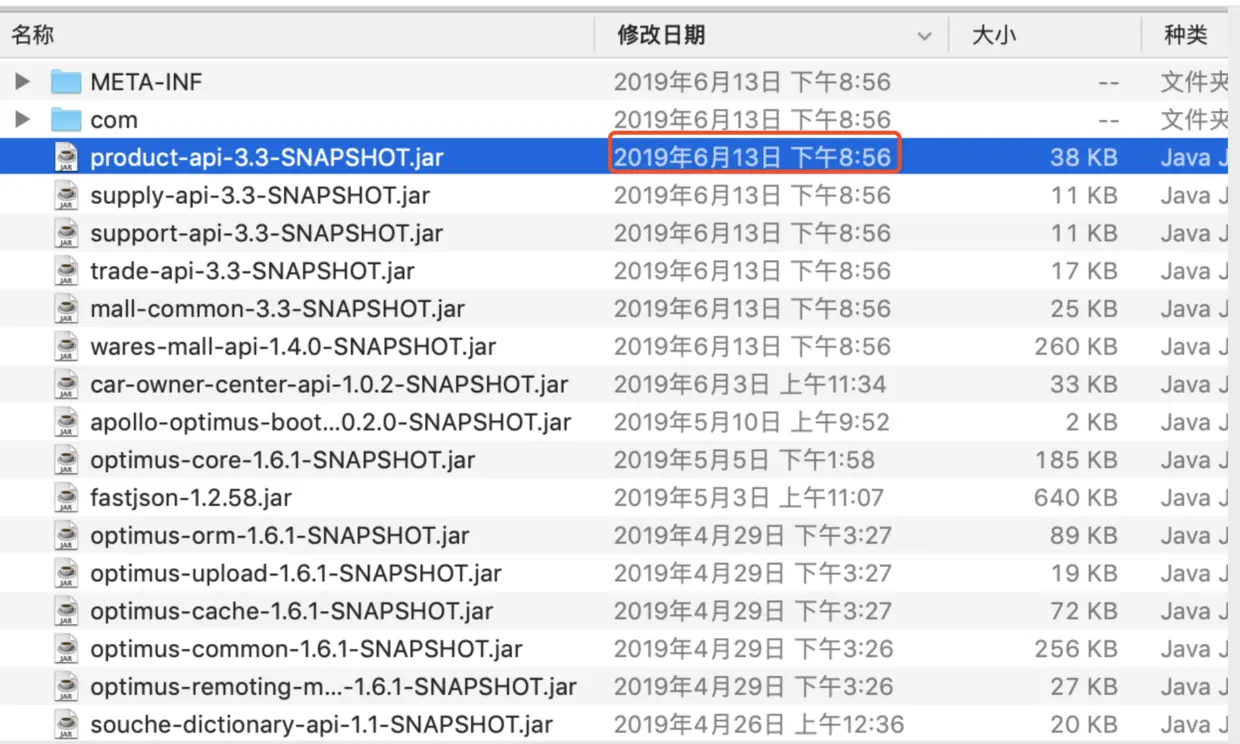Click the fastjson-1.2.58.jar file icon
The height and width of the screenshot is (744, 1240).
point(66,498)
